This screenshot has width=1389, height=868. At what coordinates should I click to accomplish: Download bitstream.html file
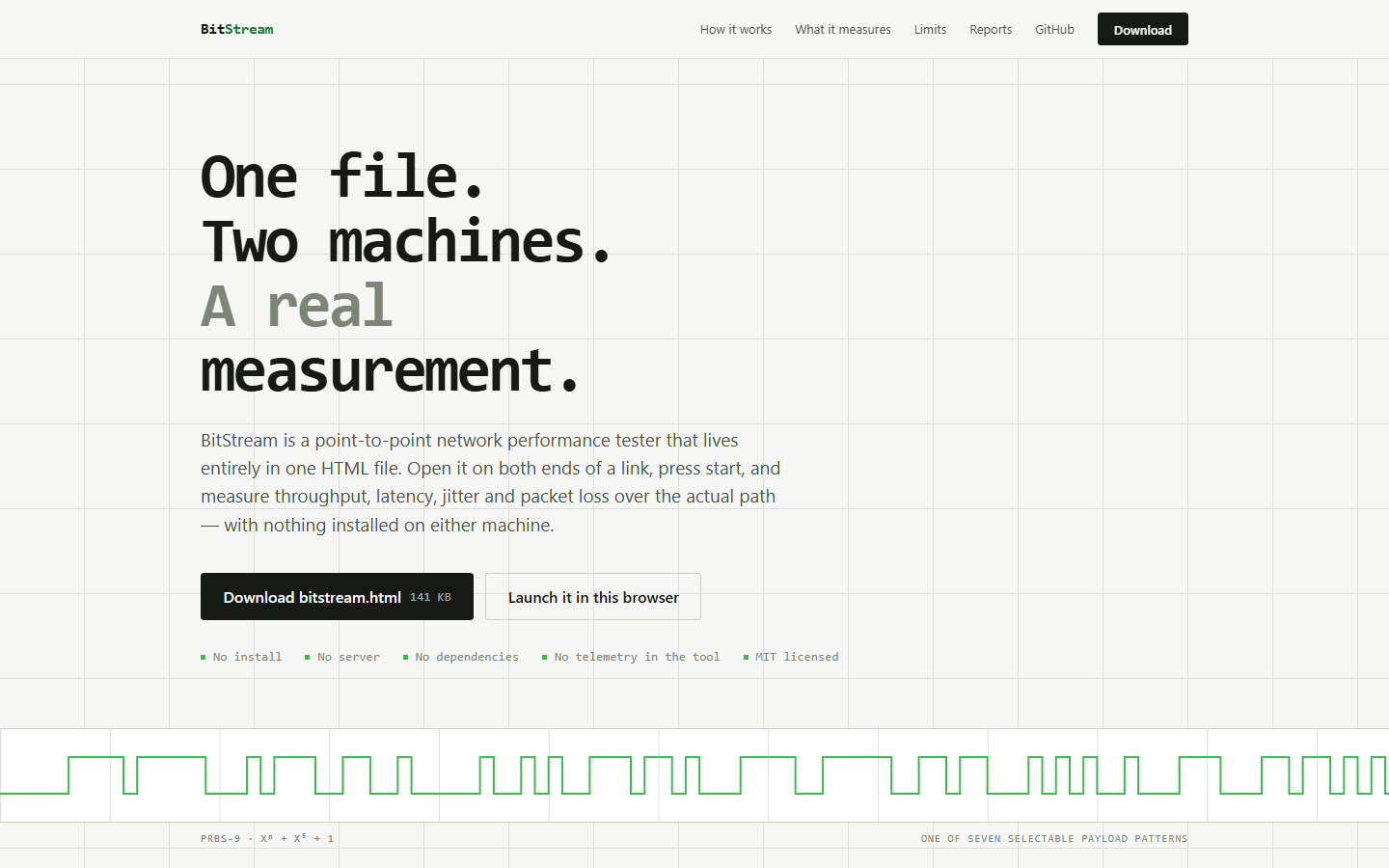[x=337, y=597]
